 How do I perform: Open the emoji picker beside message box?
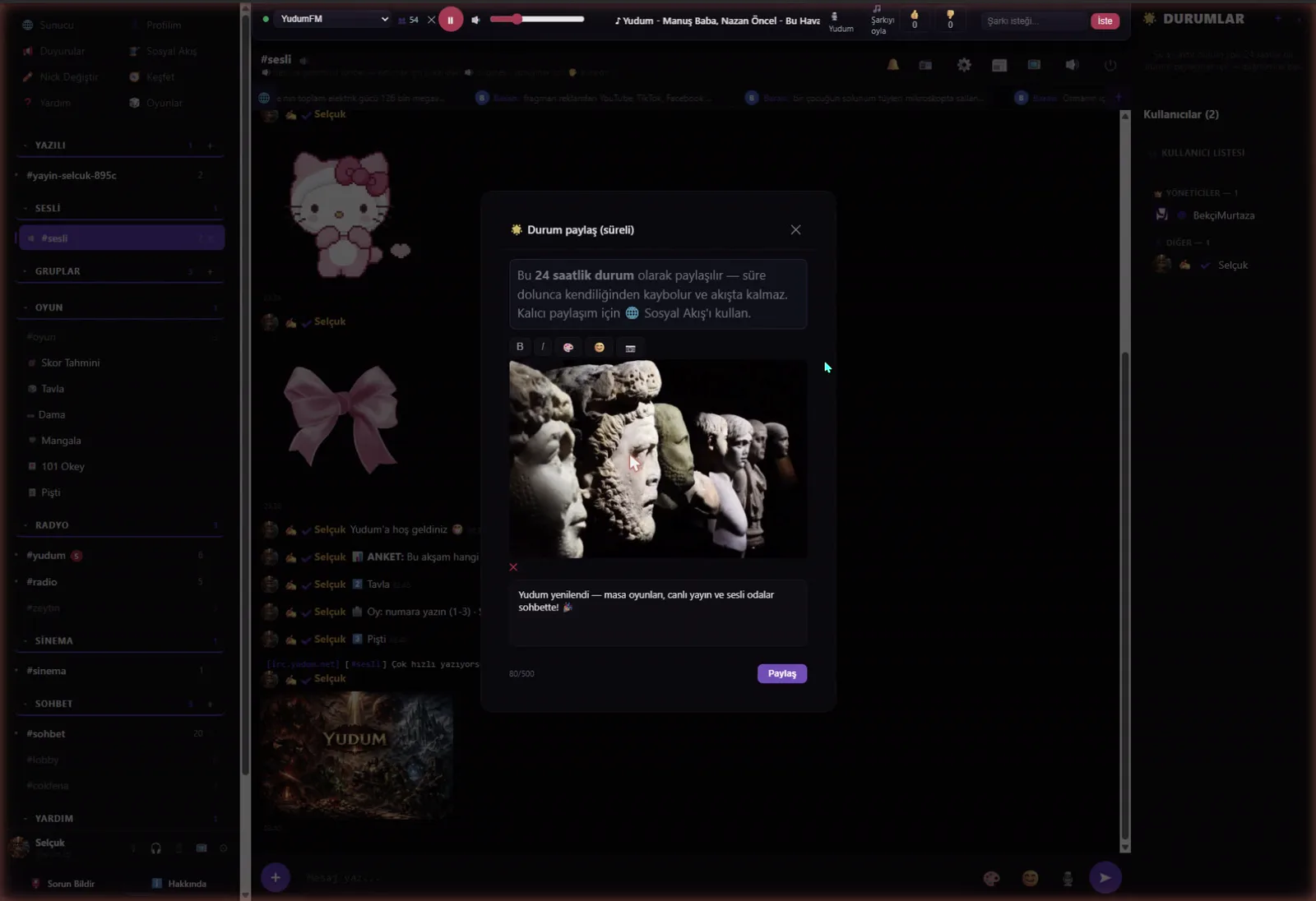1030,878
